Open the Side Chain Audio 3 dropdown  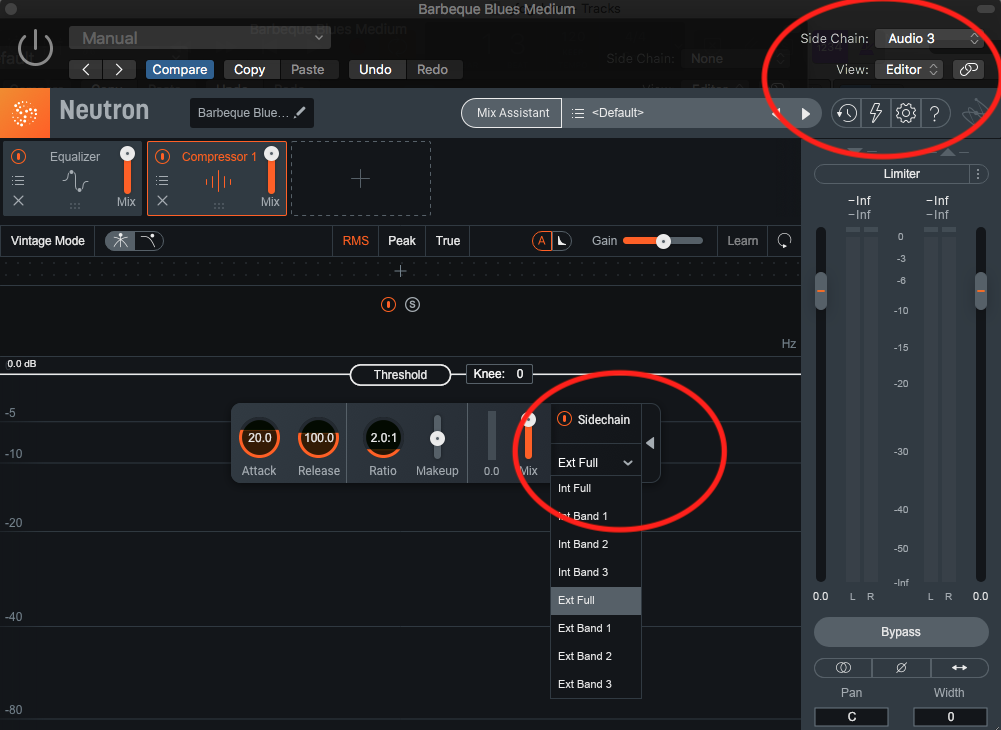pos(929,38)
